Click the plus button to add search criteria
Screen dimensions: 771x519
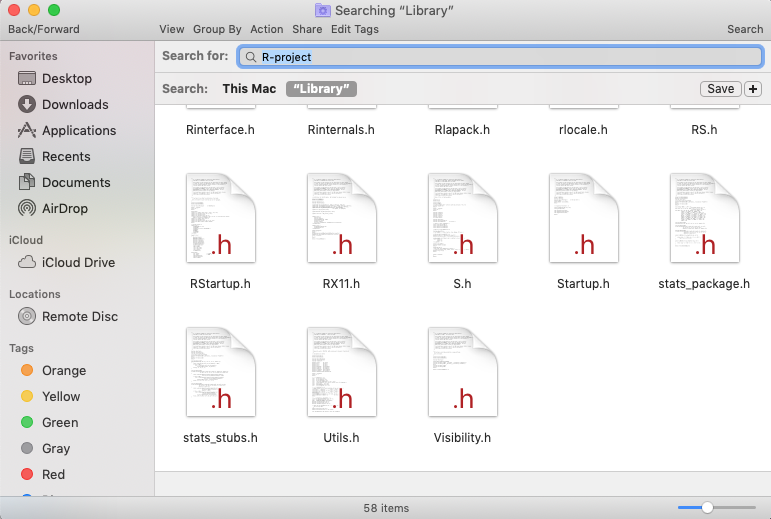click(x=752, y=89)
